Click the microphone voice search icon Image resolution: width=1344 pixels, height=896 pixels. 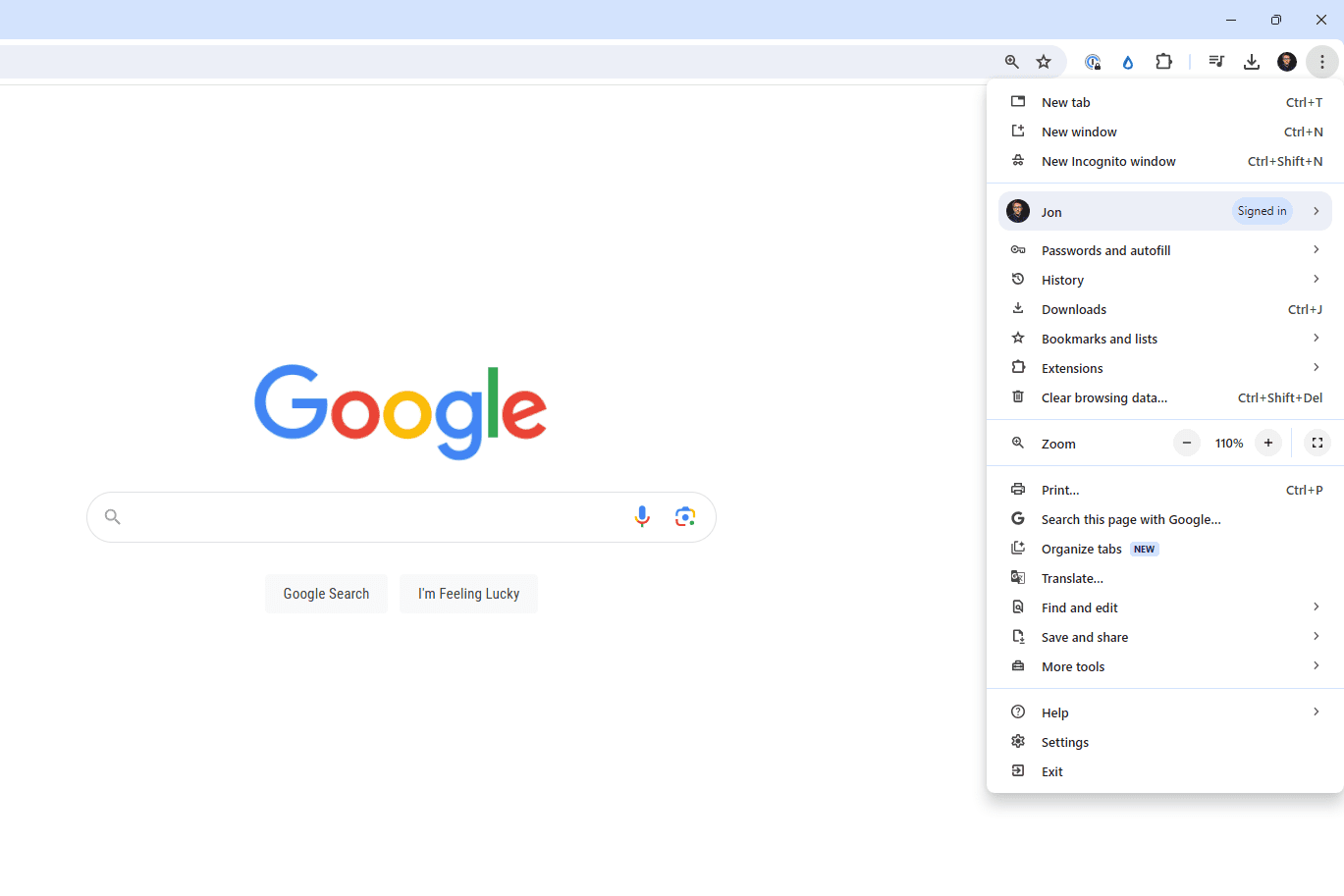pyautogui.click(x=642, y=517)
